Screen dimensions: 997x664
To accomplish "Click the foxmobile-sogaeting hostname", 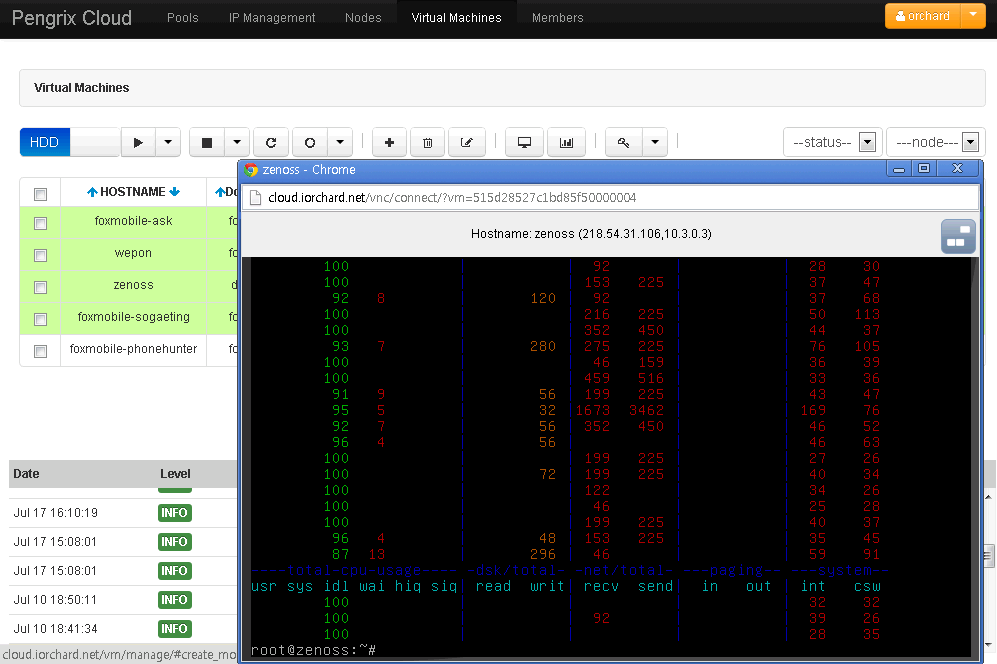I will tap(134, 317).
